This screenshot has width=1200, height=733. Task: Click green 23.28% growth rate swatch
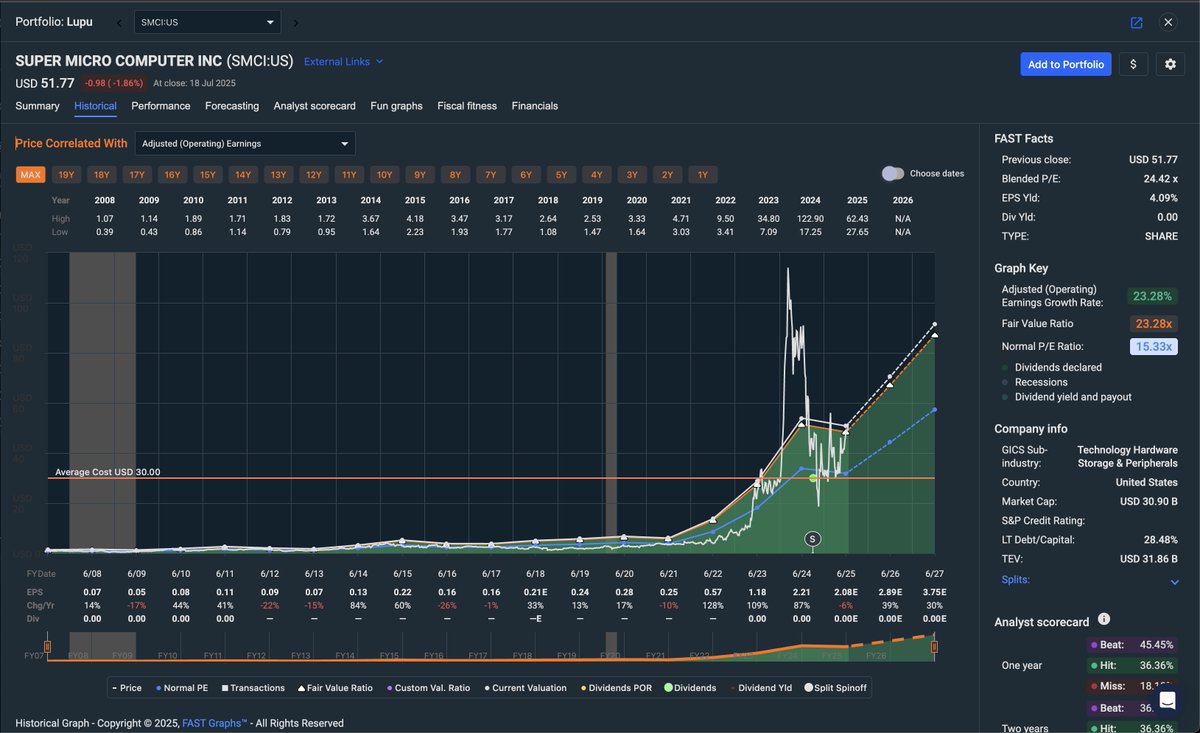(1152, 296)
